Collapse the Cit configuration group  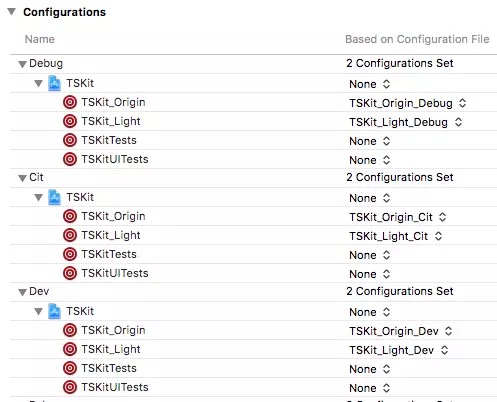(x=22, y=178)
